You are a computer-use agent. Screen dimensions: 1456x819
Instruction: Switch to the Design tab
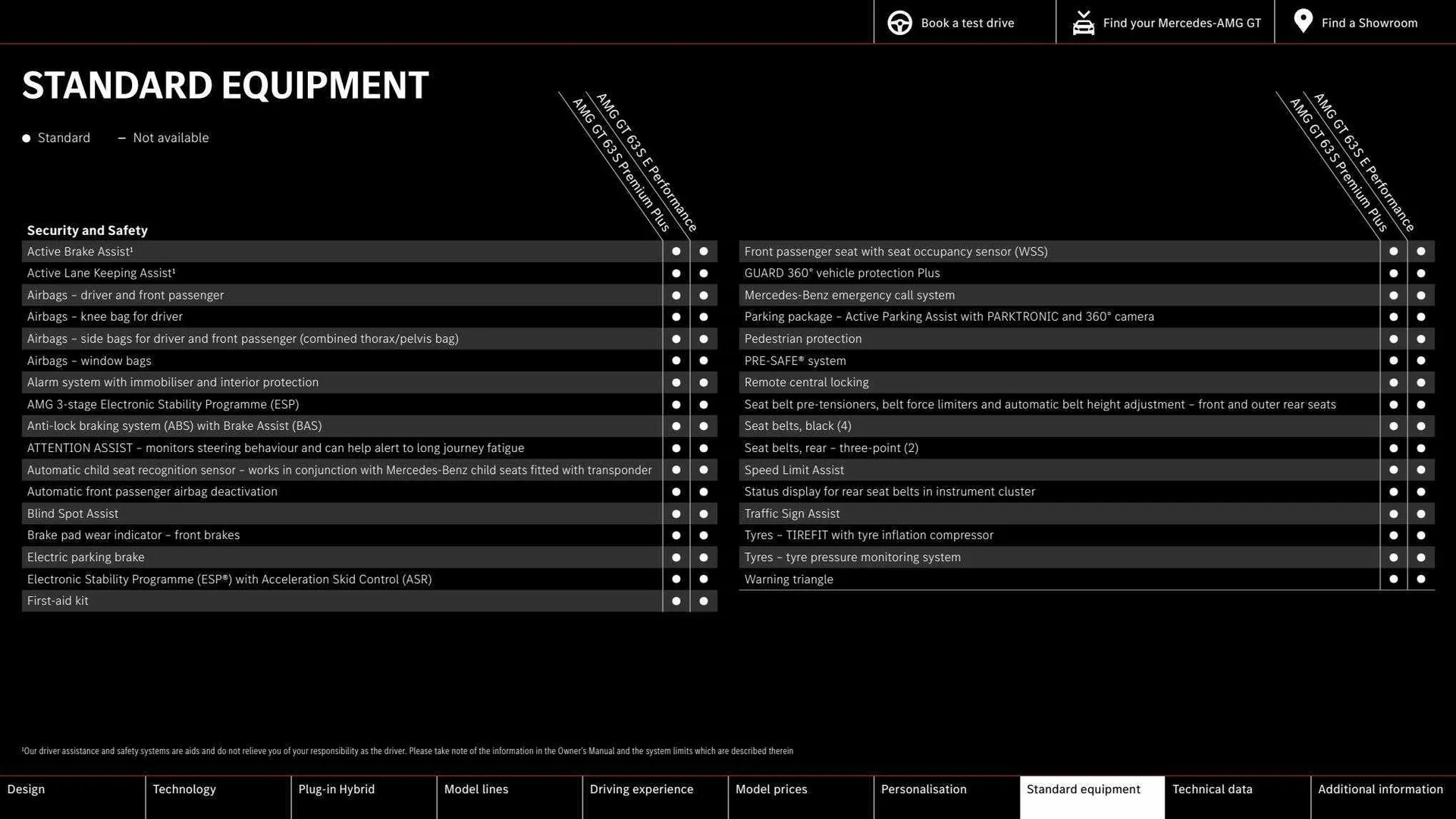27,789
